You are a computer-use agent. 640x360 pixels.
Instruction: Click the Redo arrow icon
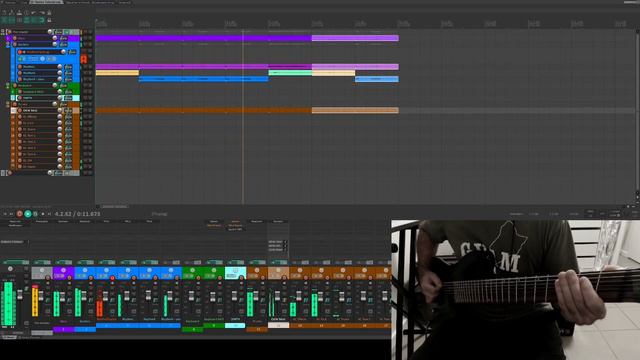[42, 13]
